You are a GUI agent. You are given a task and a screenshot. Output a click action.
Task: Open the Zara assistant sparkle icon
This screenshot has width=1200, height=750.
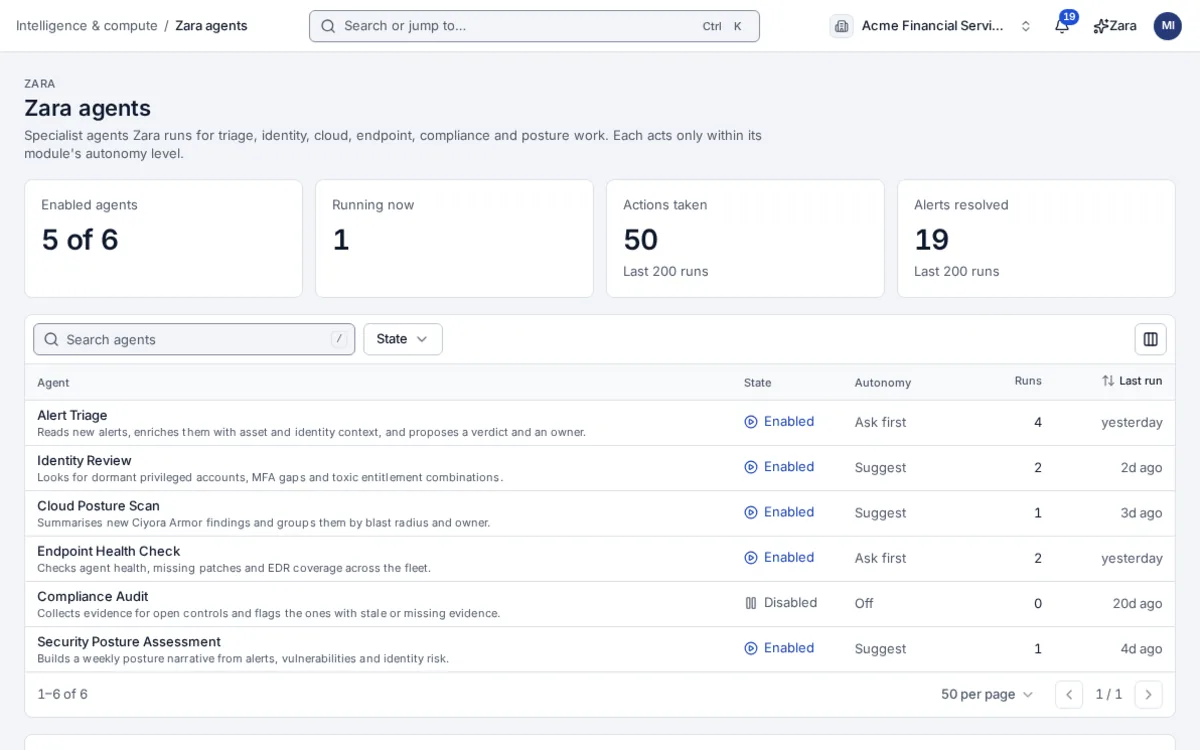[1101, 26]
